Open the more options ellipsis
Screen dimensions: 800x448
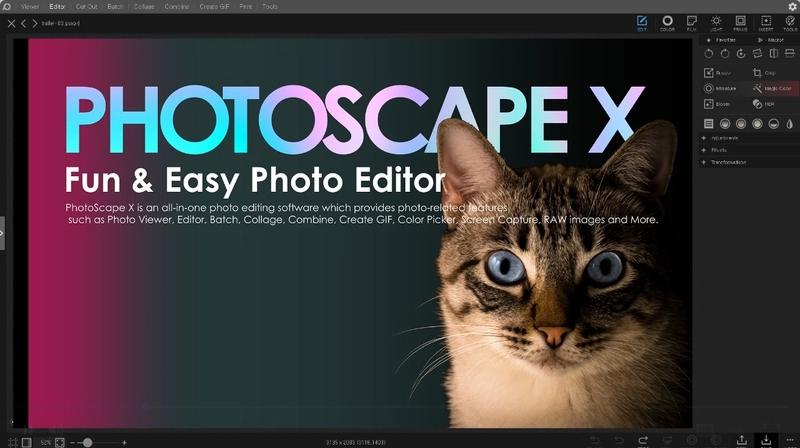tap(790, 440)
